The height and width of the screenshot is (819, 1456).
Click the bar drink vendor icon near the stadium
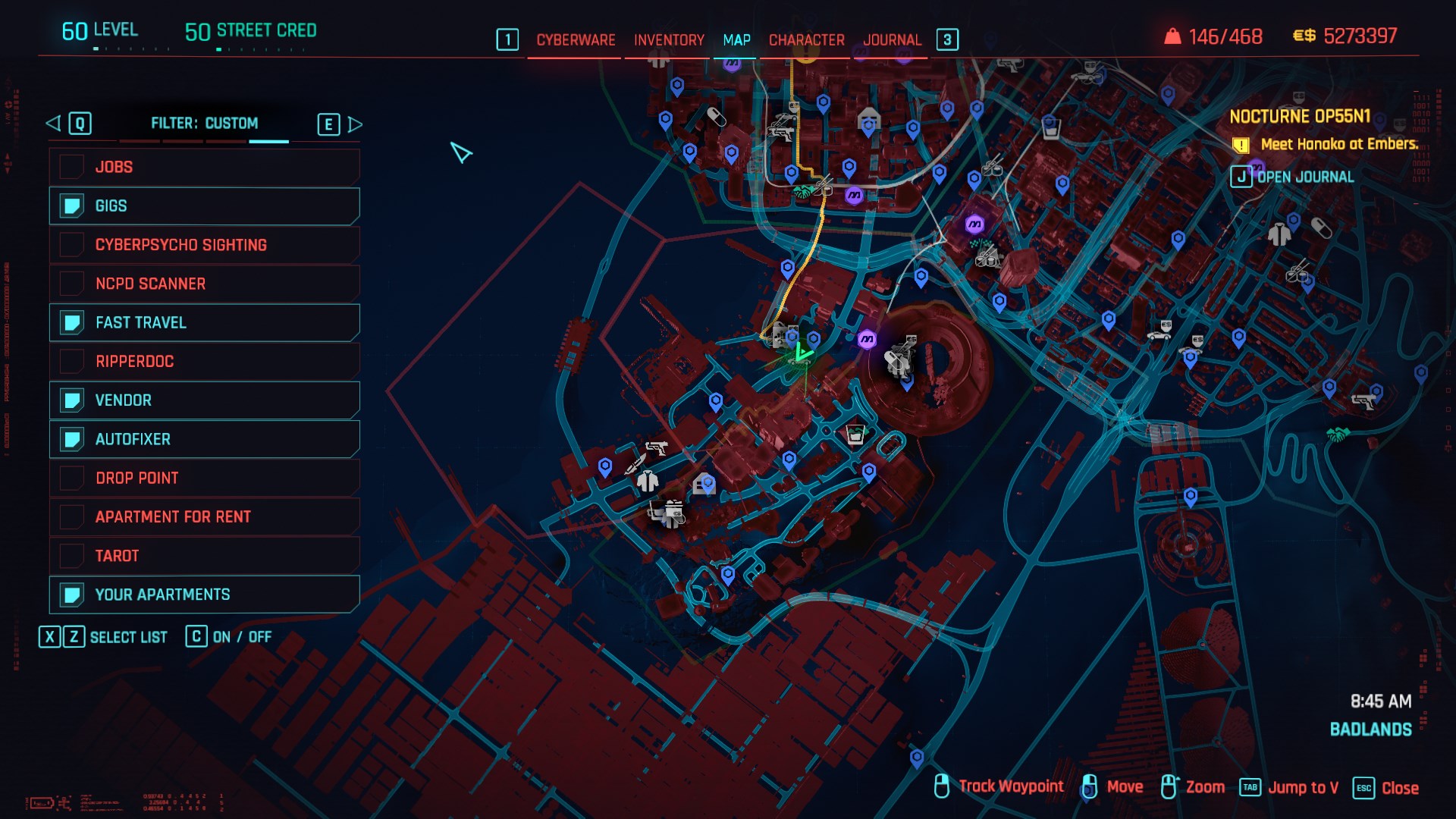point(855,435)
